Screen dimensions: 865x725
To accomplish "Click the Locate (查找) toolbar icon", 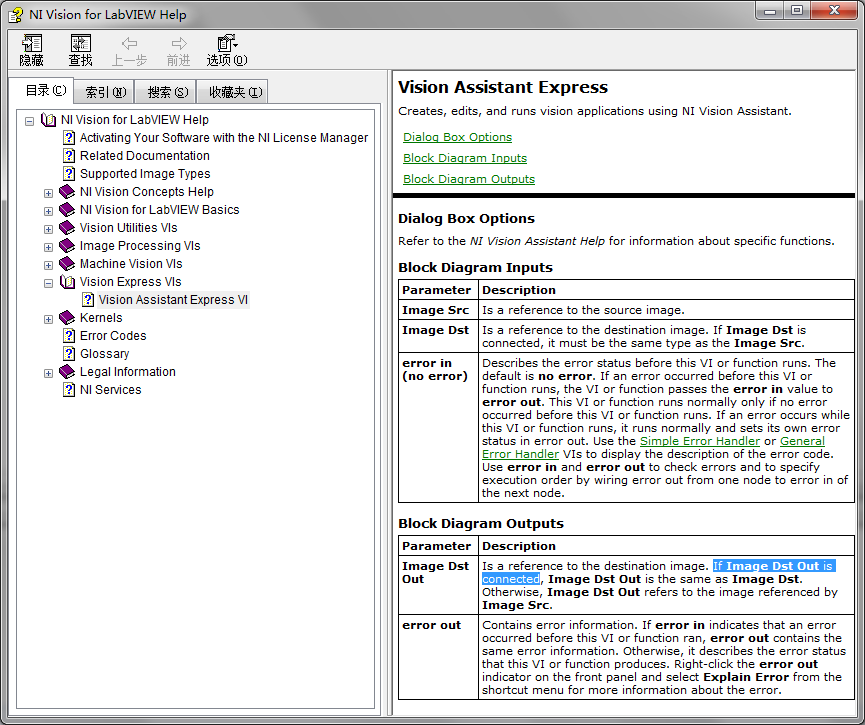I will pyautogui.click(x=81, y=50).
